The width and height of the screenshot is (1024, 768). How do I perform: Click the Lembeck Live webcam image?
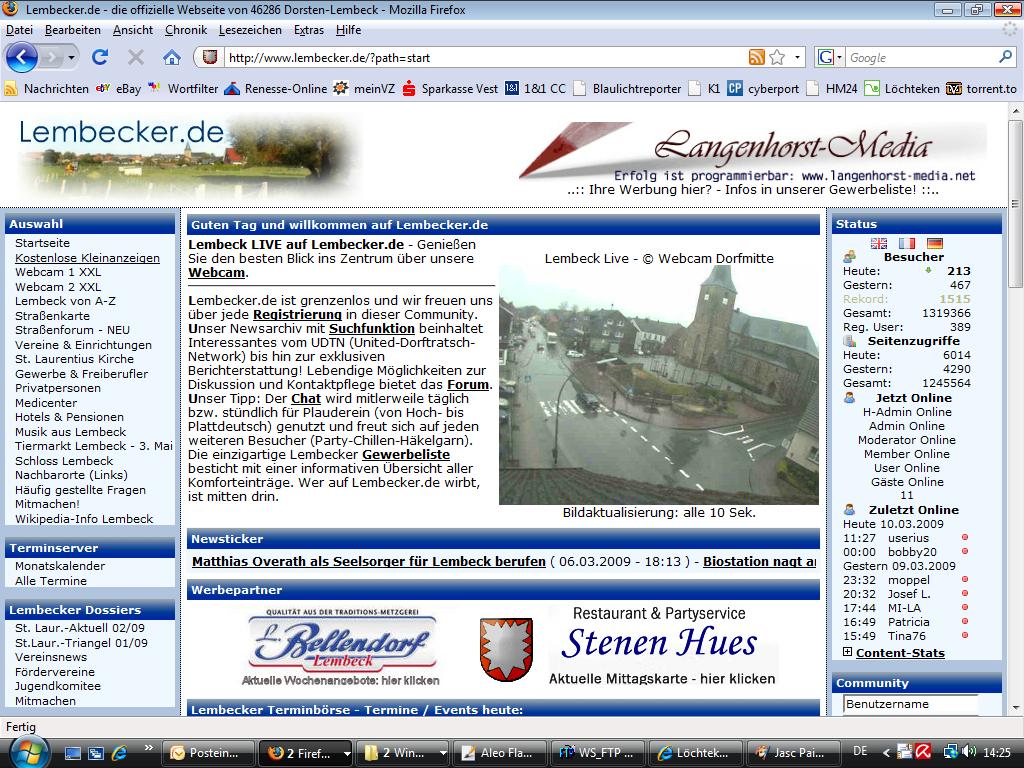click(x=658, y=385)
